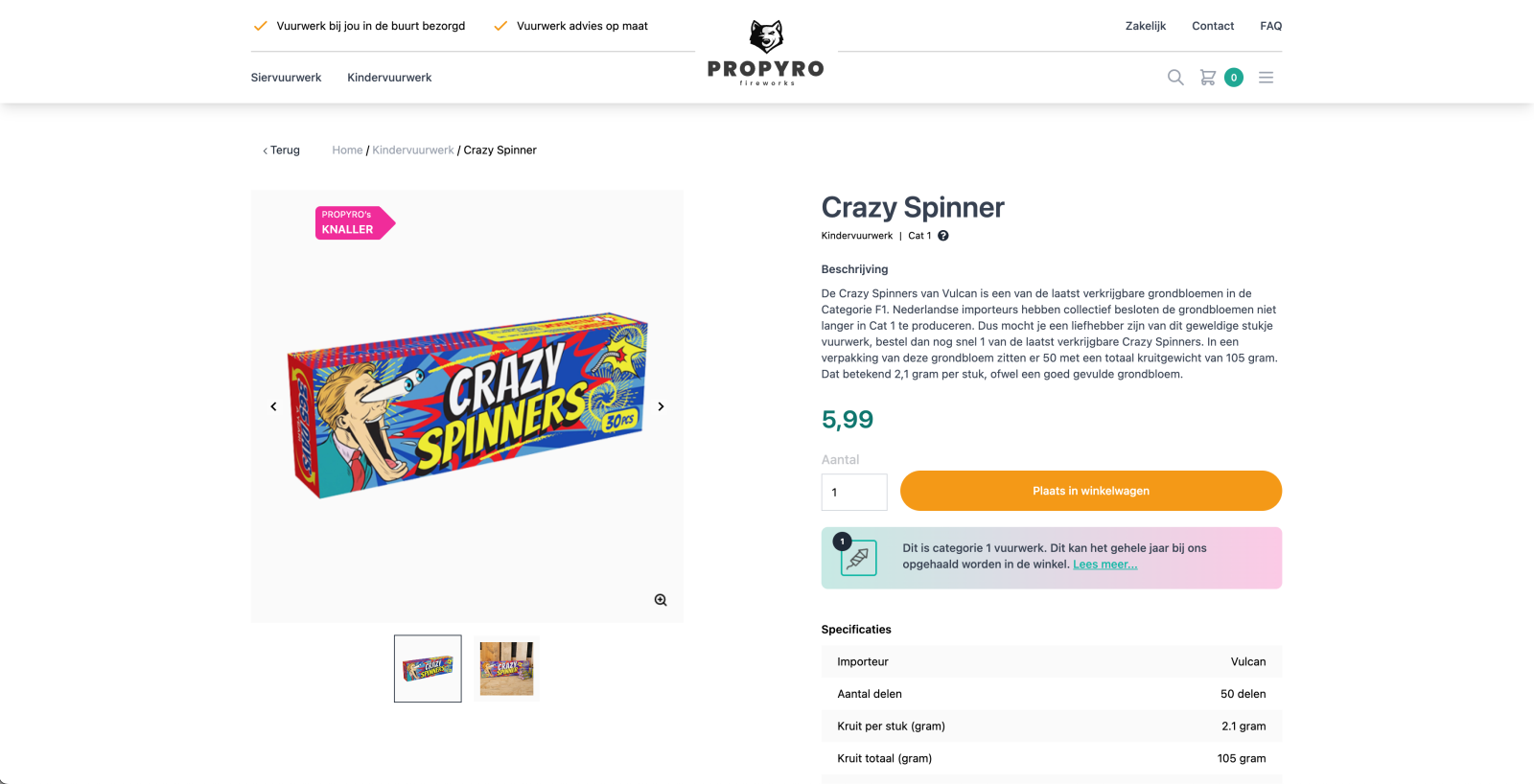Open the shopping cart icon
This screenshot has width=1534, height=784.
point(1208,78)
